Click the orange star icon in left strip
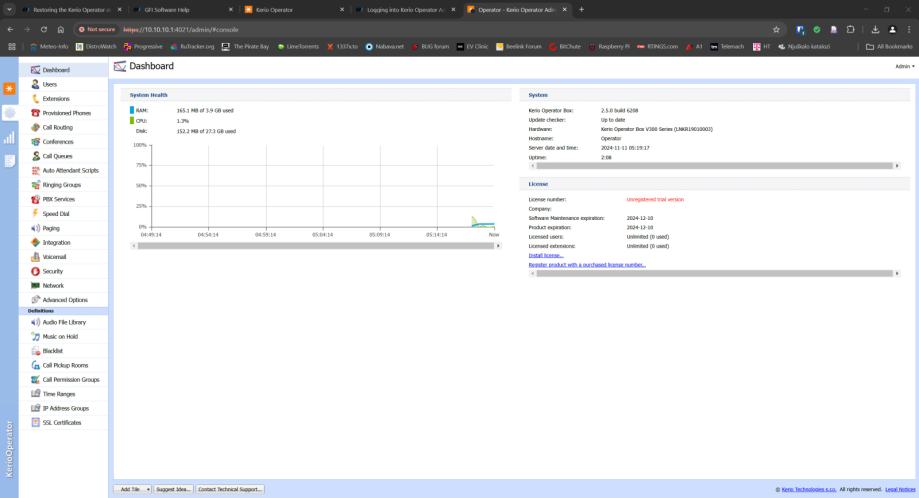Viewport: 919px width, 498px height. pos(9,88)
